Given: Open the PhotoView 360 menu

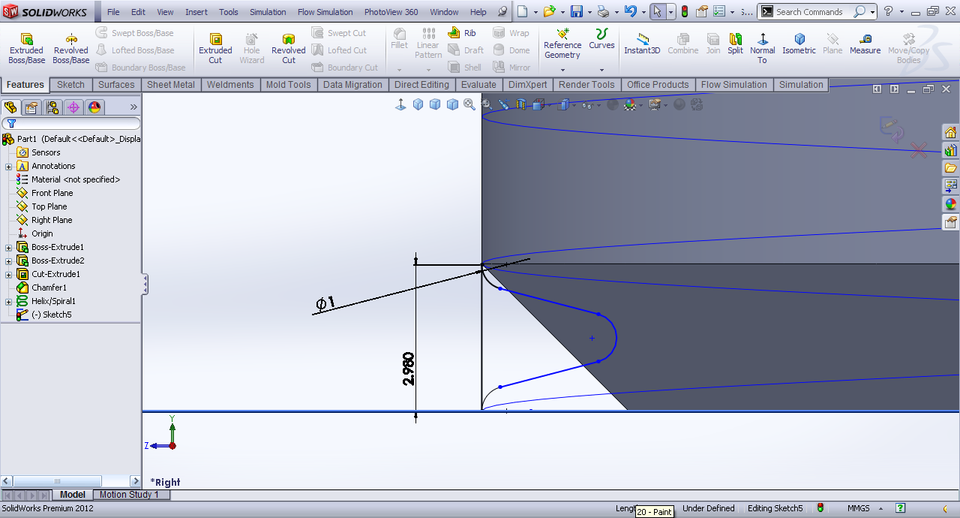Looking at the screenshot, I should [x=391, y=12].
